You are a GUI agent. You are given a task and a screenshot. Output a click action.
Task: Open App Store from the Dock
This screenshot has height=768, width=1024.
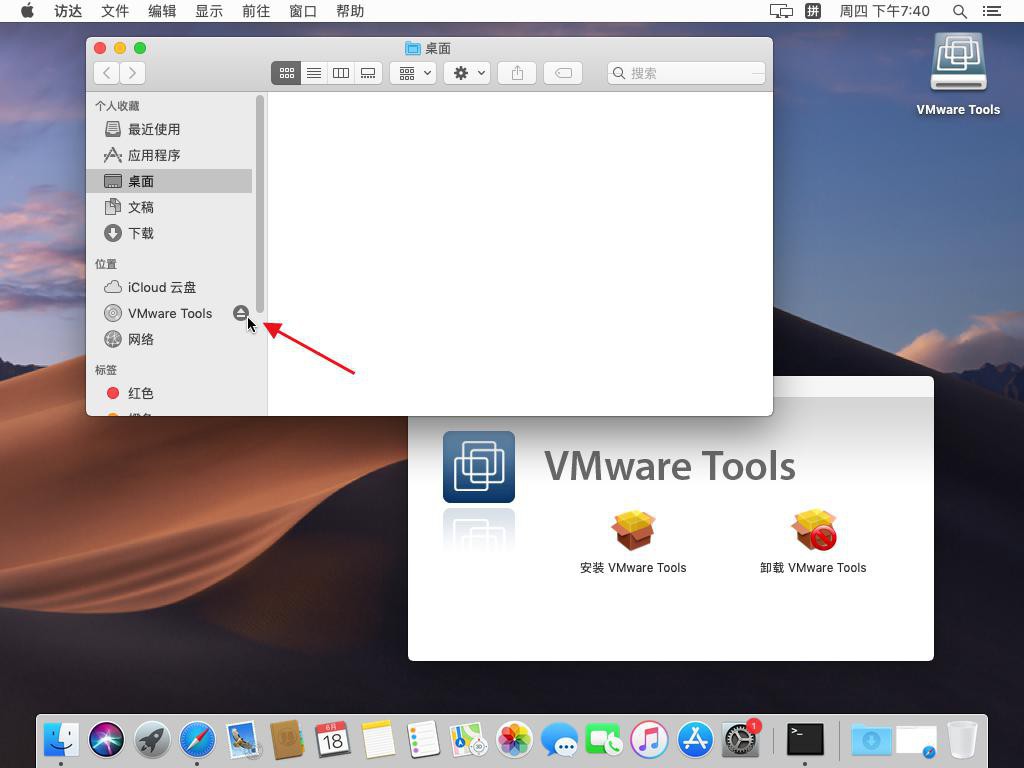tap(695, 740)
